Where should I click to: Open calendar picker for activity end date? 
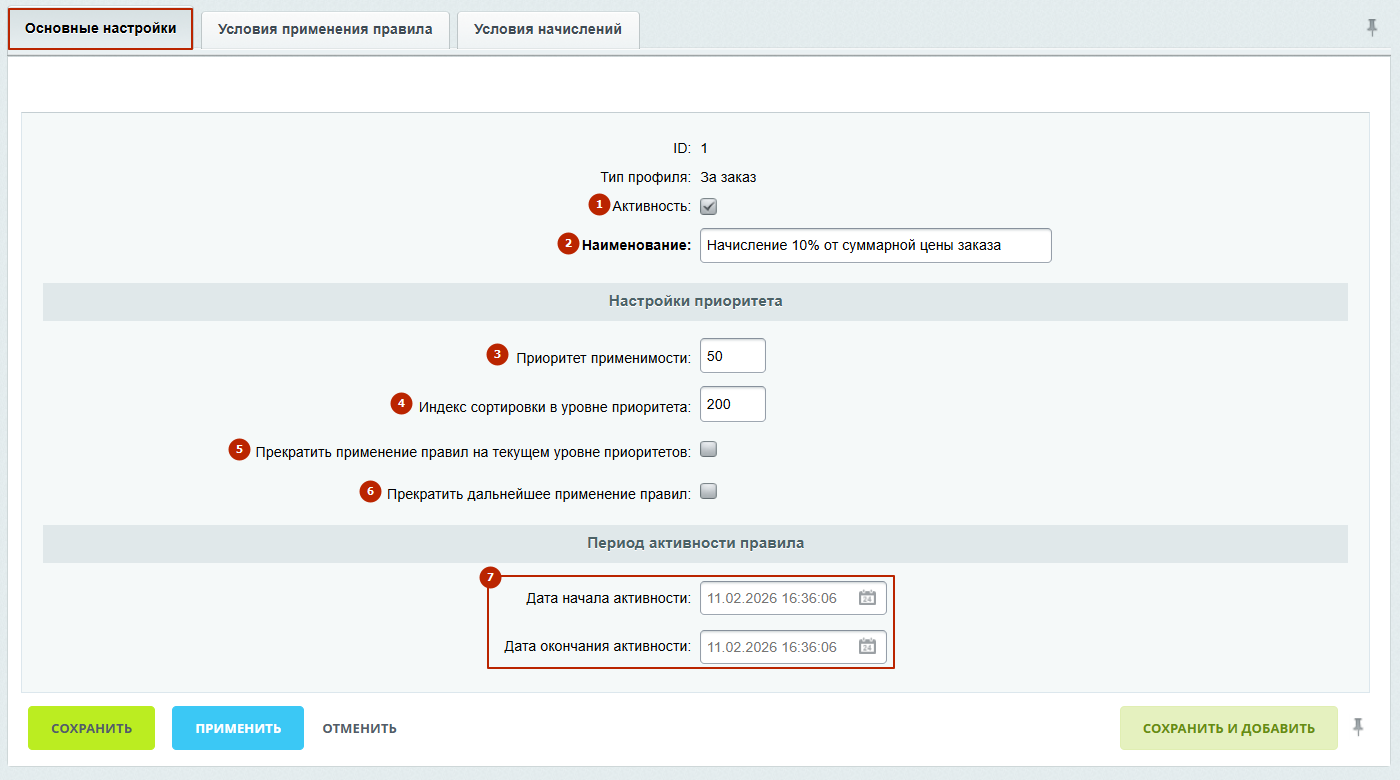867,647
